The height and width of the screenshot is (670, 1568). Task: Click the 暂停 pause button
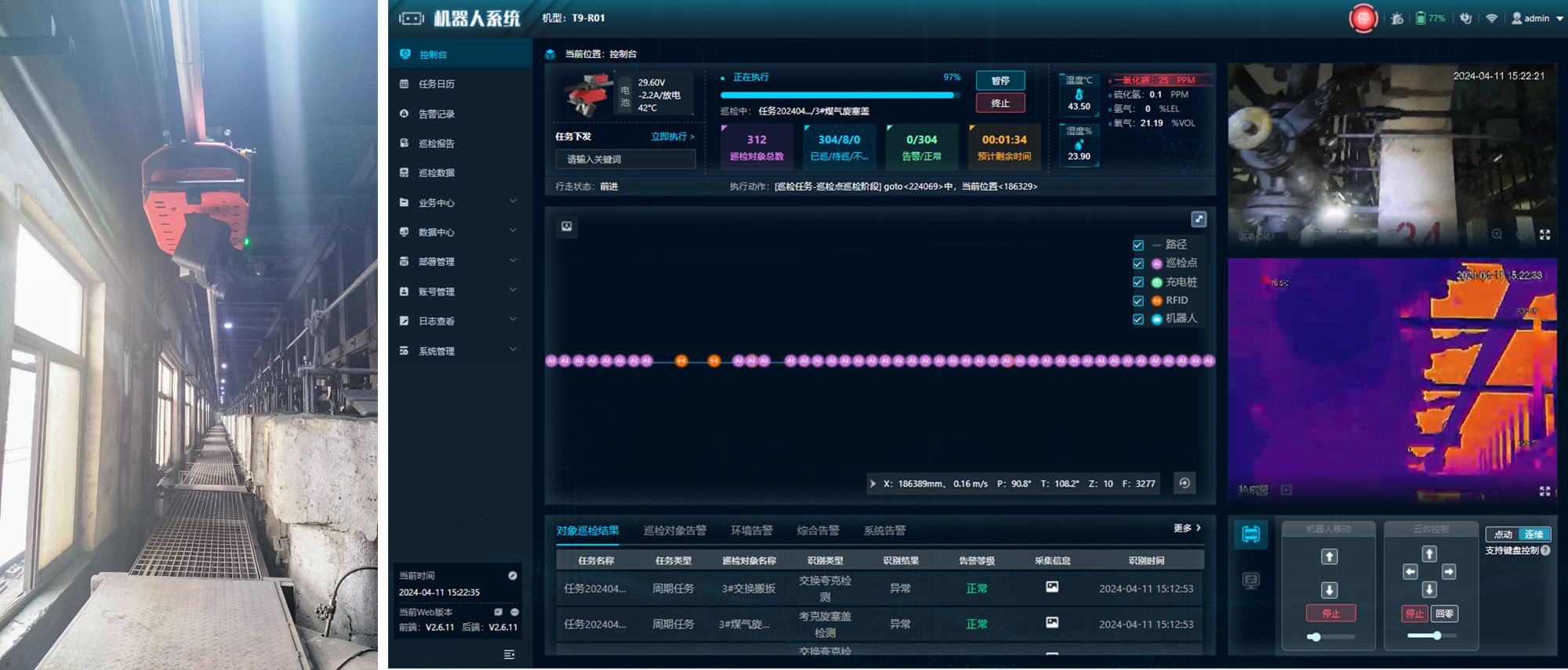pyautogui.click(x=1000, y=81)
